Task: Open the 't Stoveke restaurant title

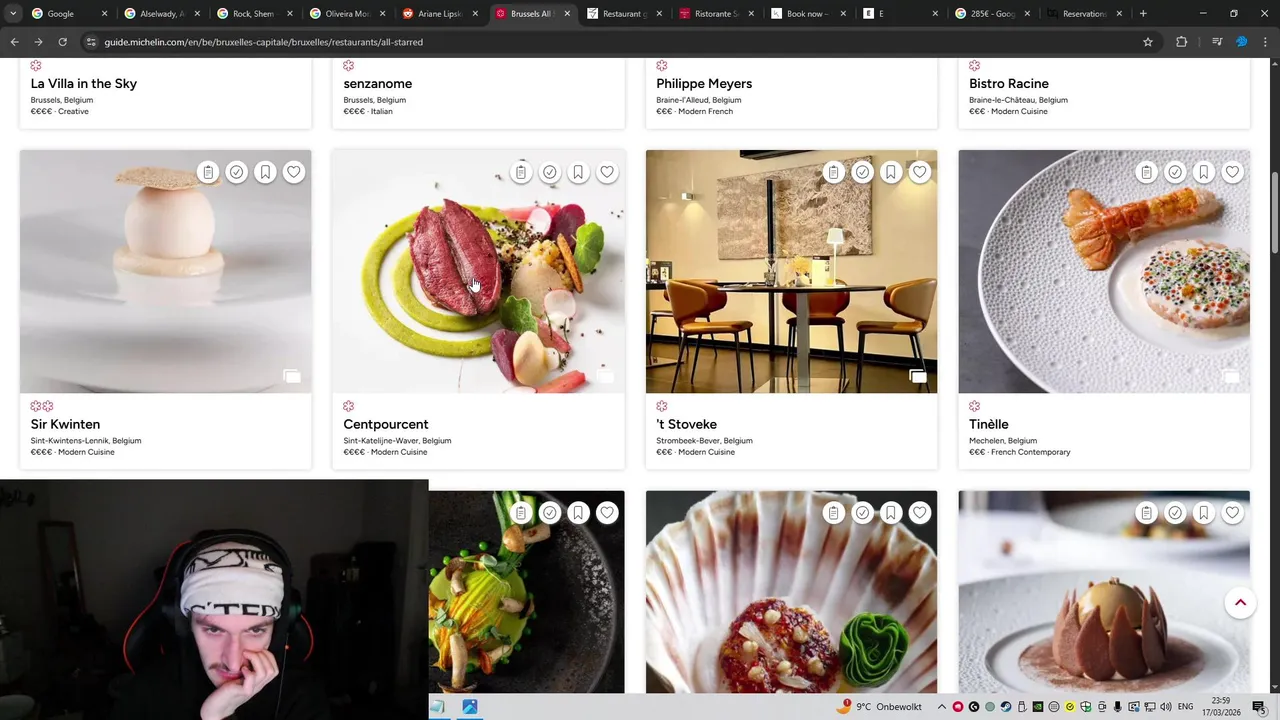Action: 686,424
